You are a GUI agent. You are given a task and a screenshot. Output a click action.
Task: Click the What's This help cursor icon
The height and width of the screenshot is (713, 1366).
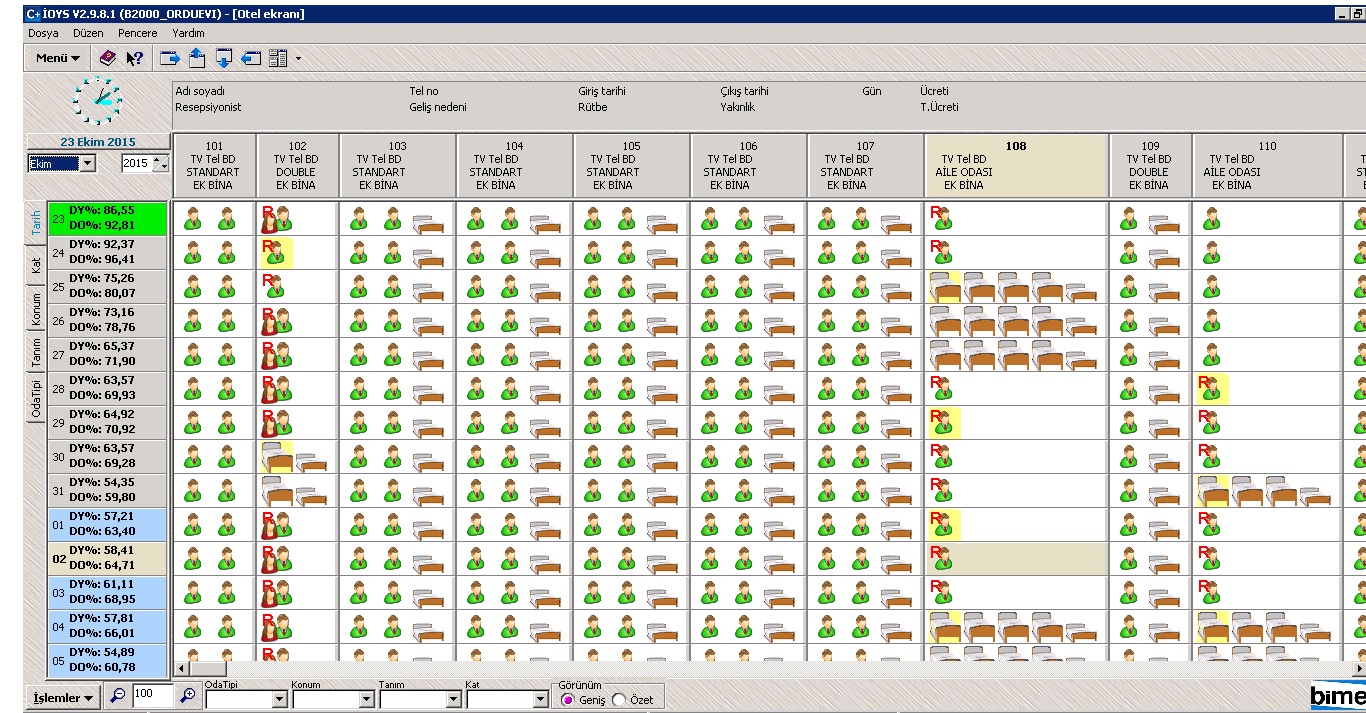pyautogui.click(x=135, y=58)
